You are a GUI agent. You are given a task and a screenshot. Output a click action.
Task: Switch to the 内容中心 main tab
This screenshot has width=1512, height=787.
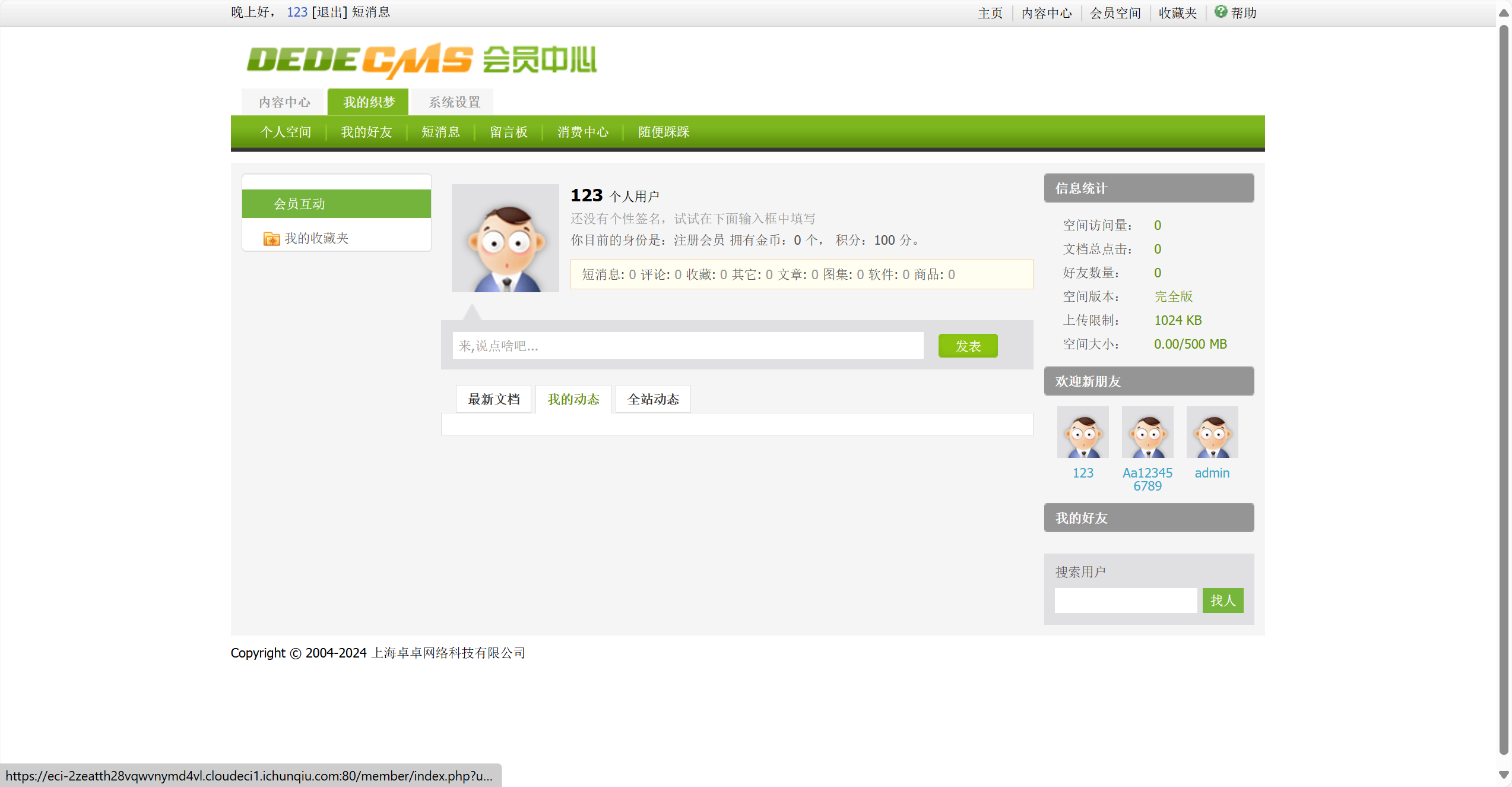coord(284,102)
